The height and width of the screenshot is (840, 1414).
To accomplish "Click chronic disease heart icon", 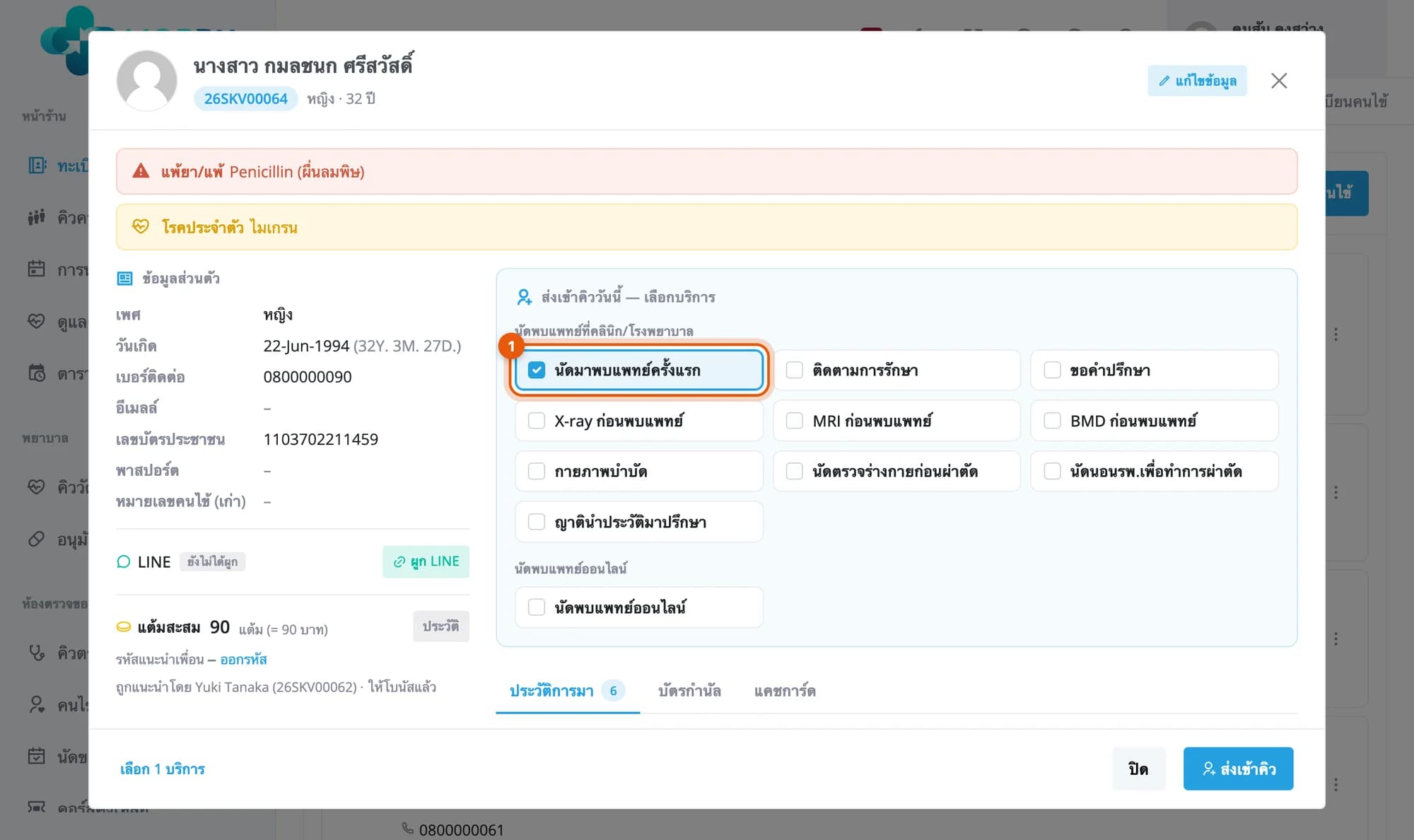I will [141, 226].
